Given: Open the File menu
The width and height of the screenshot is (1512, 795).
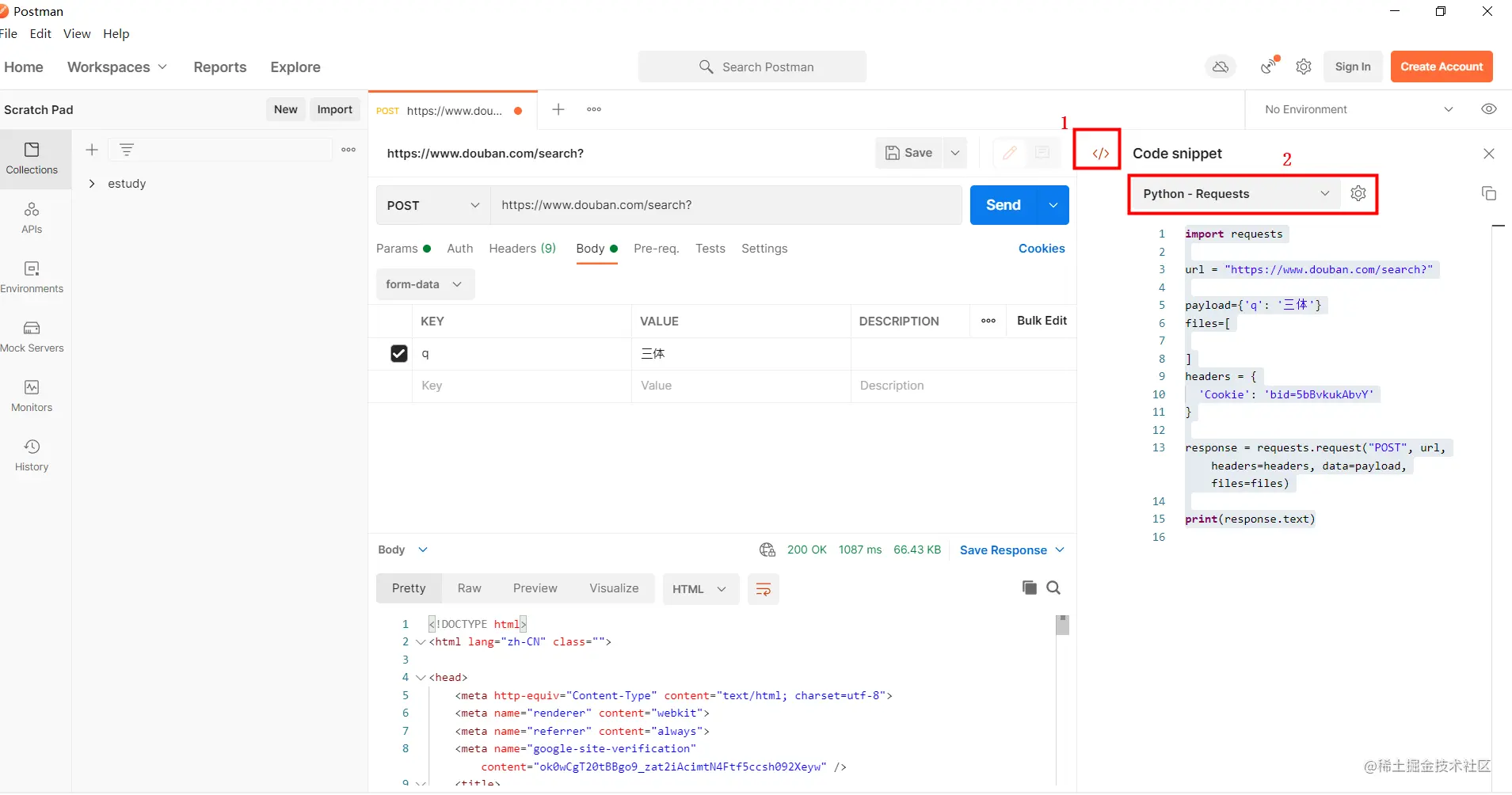Looking at the screenshot, I should (x=9, y=33).
